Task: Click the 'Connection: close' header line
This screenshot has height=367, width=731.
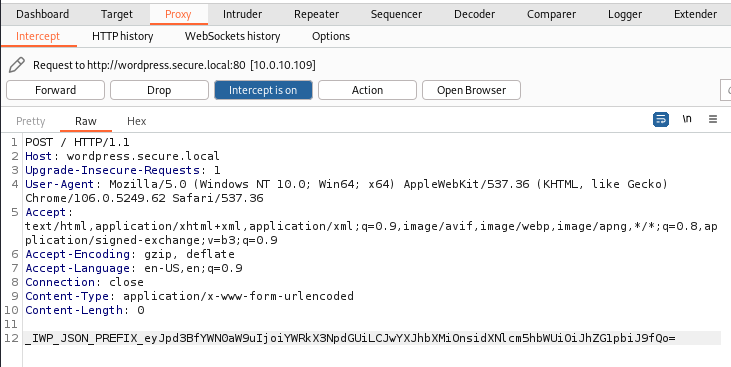Action: pyautogui.click(x=84, y=282)
